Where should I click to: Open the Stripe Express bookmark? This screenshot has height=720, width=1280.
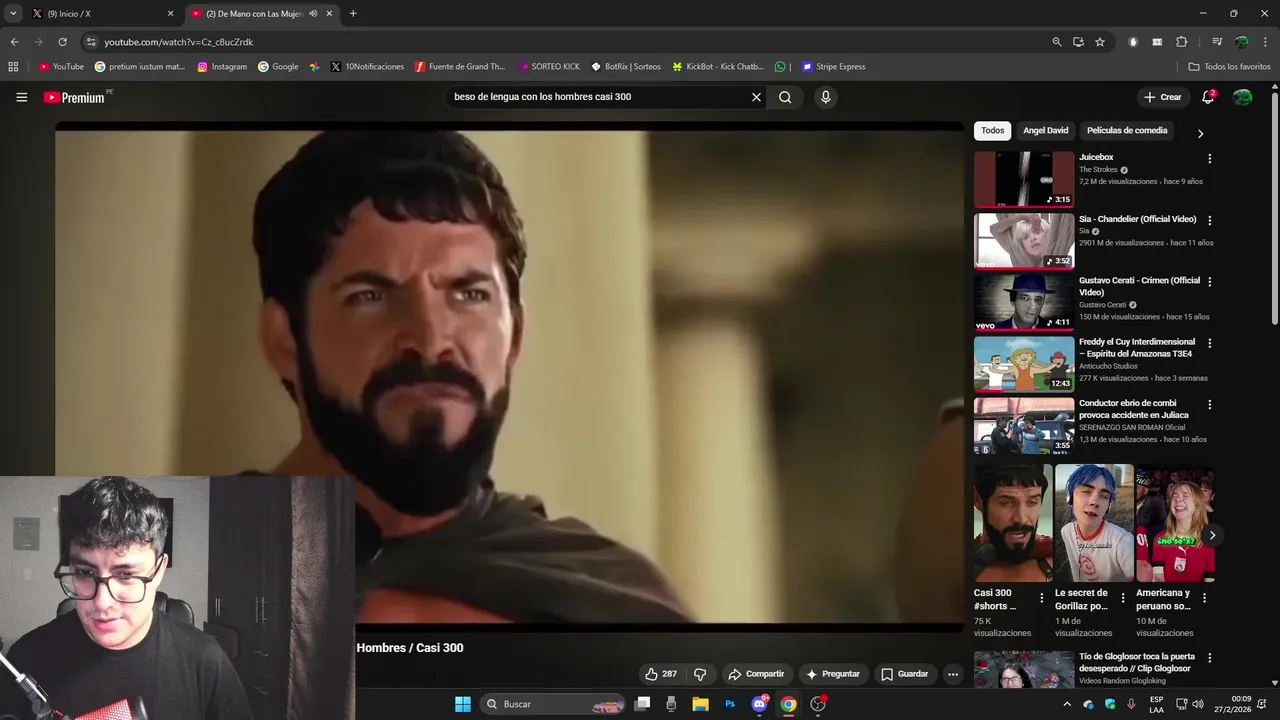click(x=833, y=67)
